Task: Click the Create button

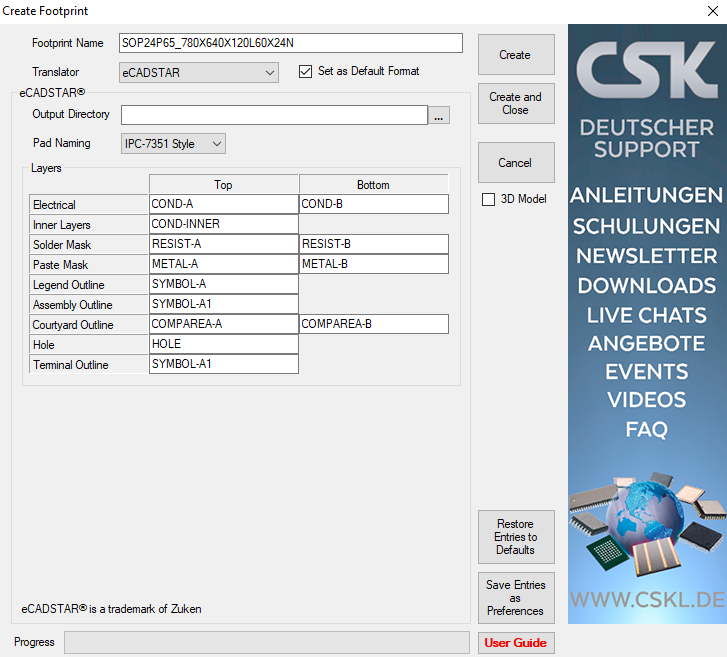Action: coord(516,55)
